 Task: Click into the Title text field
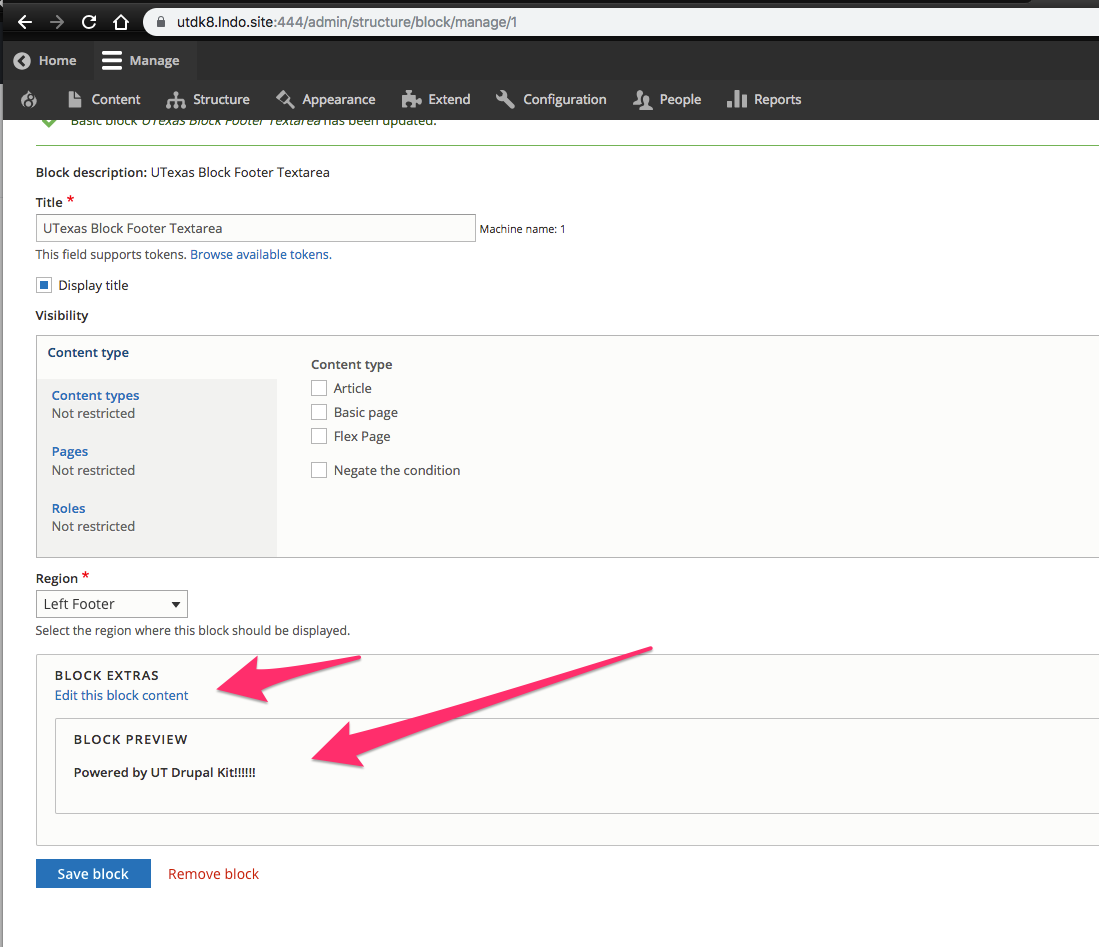point(255,228)
